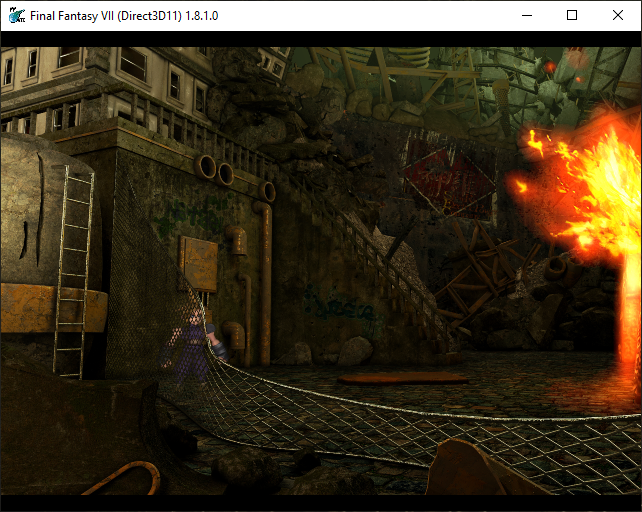This screenshot has height=512, width=642.
Task: Minimize the Final Fantasy VII window
Action: (527, 16)
